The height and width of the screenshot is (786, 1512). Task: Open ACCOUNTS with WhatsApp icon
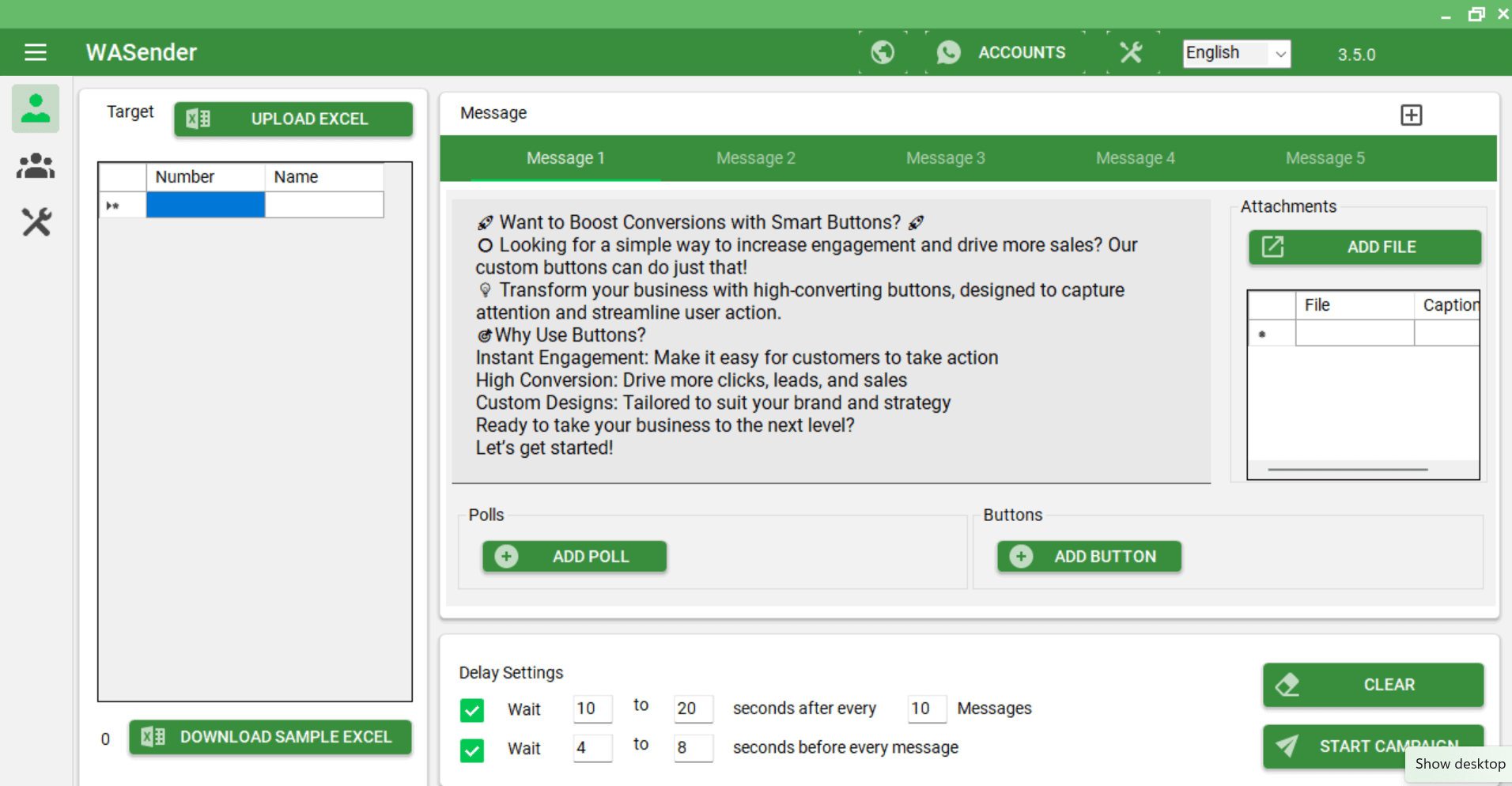[x=1004, y=52]
